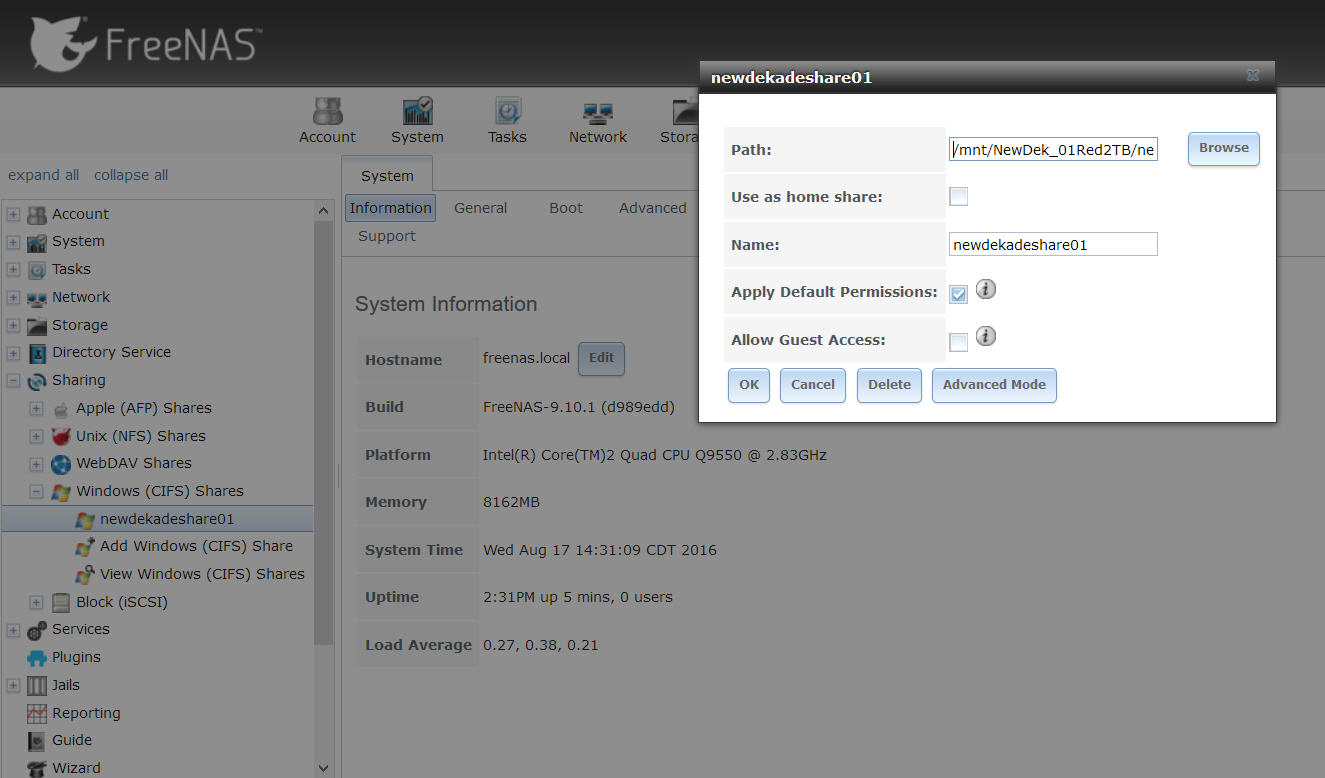Open the Network toolbar icon
The width and height of the screenshot is (1325, 778).
pos(598,121)
